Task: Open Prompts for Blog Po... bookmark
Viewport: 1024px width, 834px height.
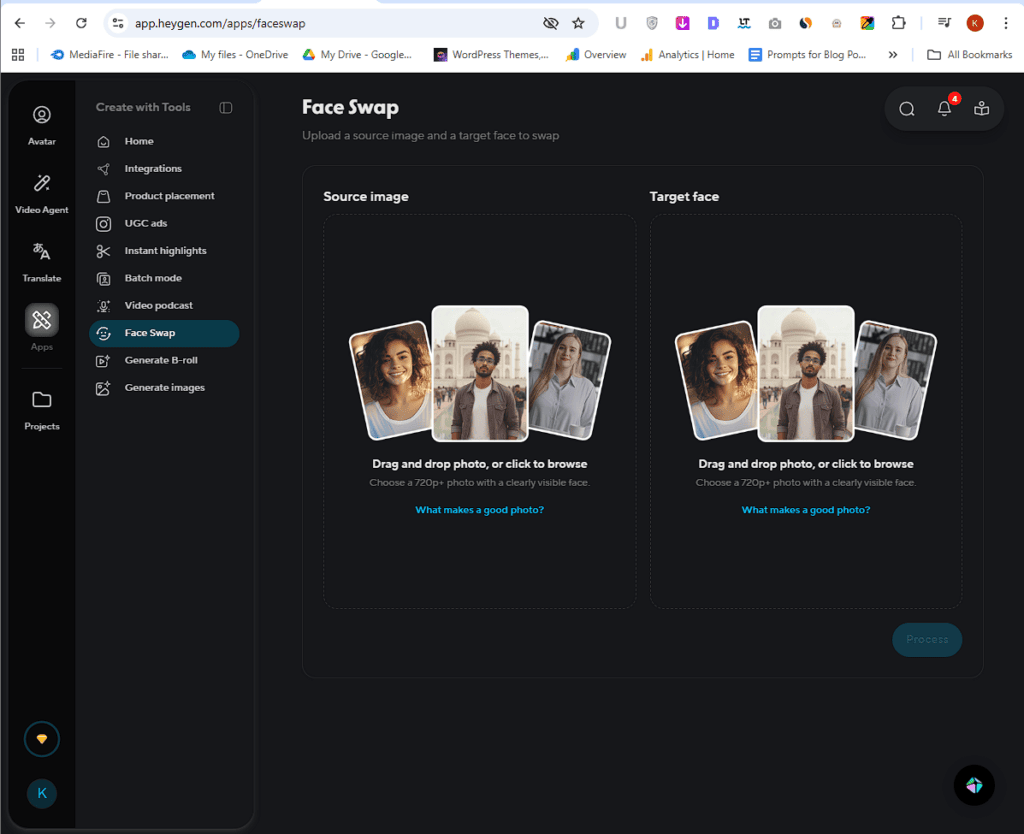Action: (808, 55)
